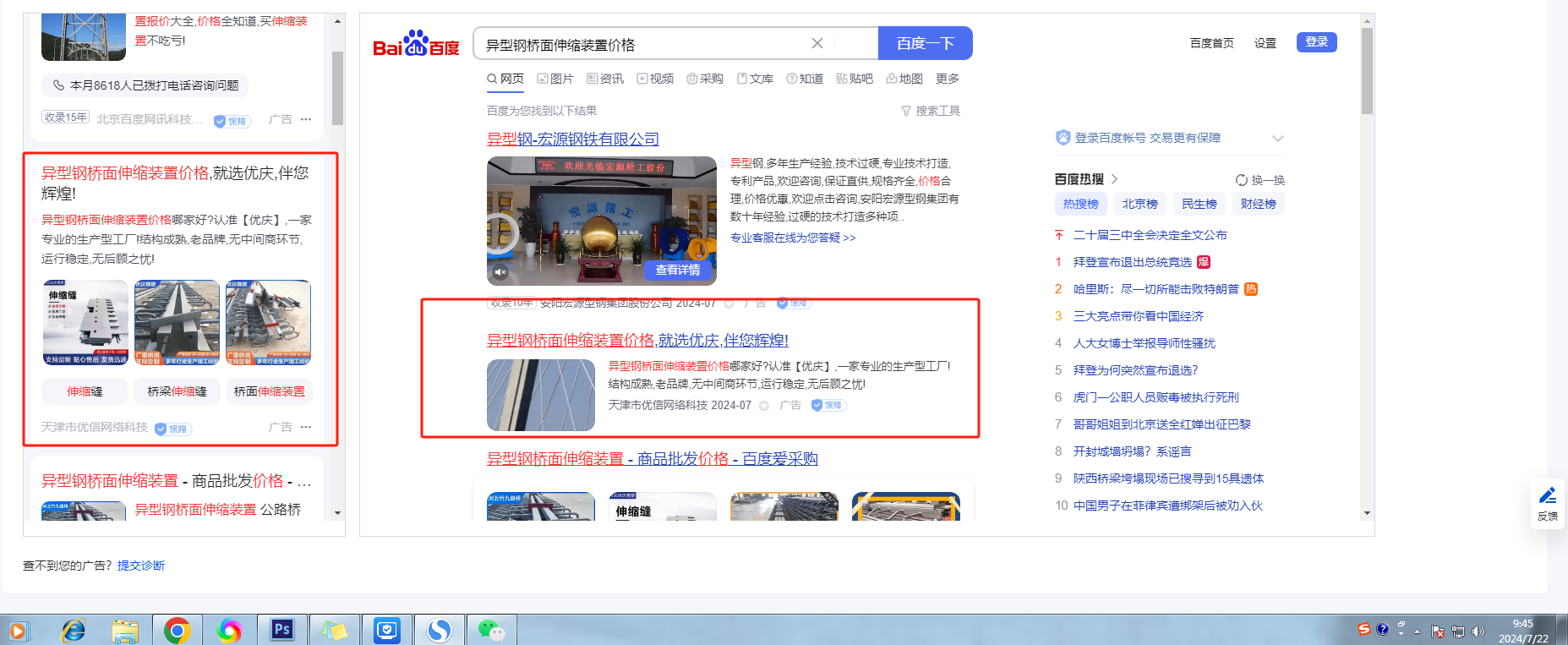The width and height of the screenshot is (1568, 645).
Task: Click the Baidu logo
Action: pos(416,44)
